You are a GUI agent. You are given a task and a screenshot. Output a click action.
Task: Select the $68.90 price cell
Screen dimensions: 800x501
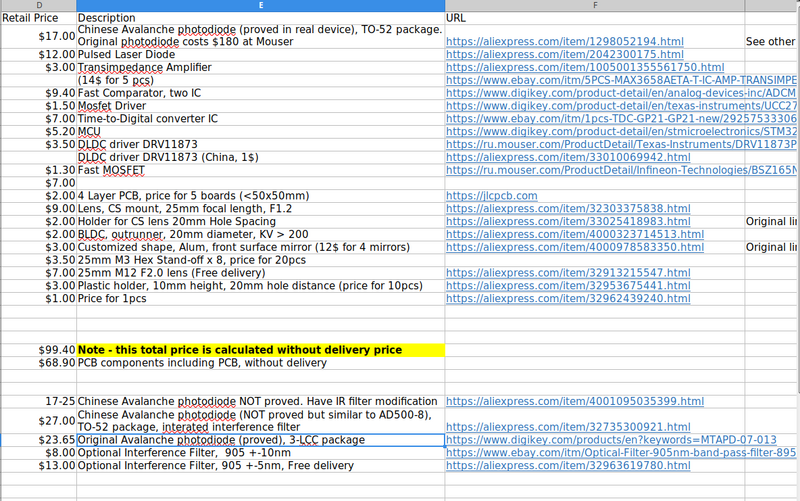39,363
